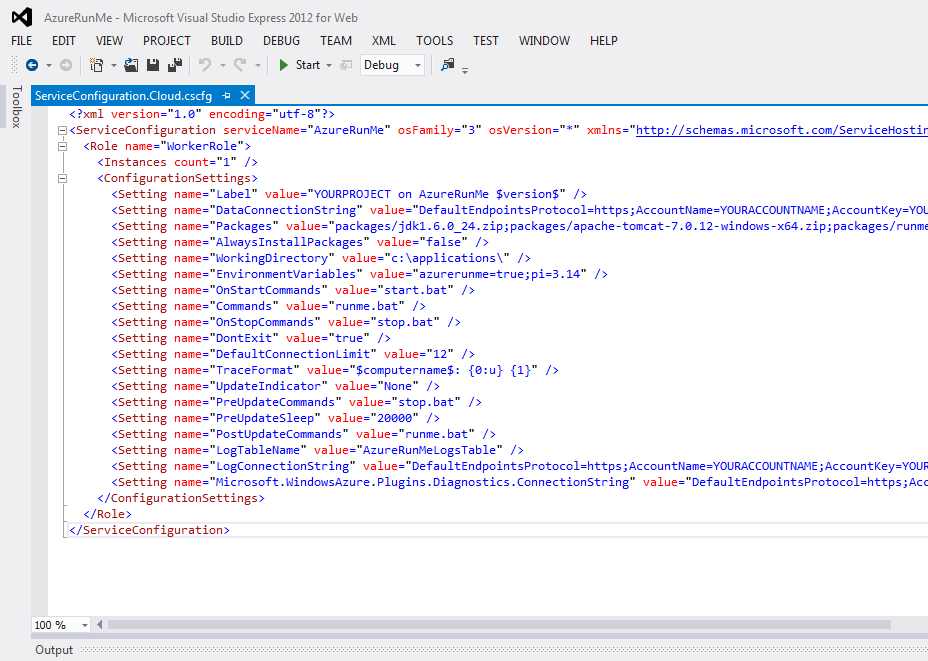Collapse the ServiceConfiguration XML node
This screenshot has height=661, width=928.
(62, 130)
